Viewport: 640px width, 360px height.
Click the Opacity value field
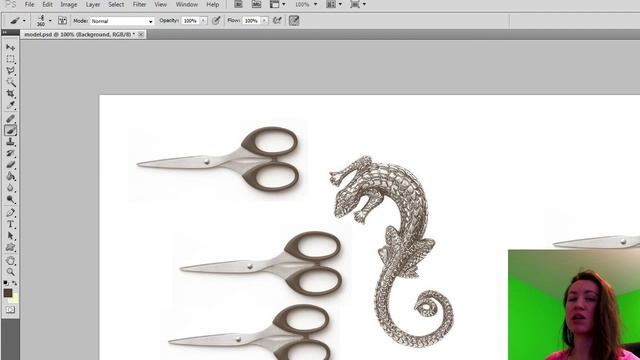(x=190, y=20)
